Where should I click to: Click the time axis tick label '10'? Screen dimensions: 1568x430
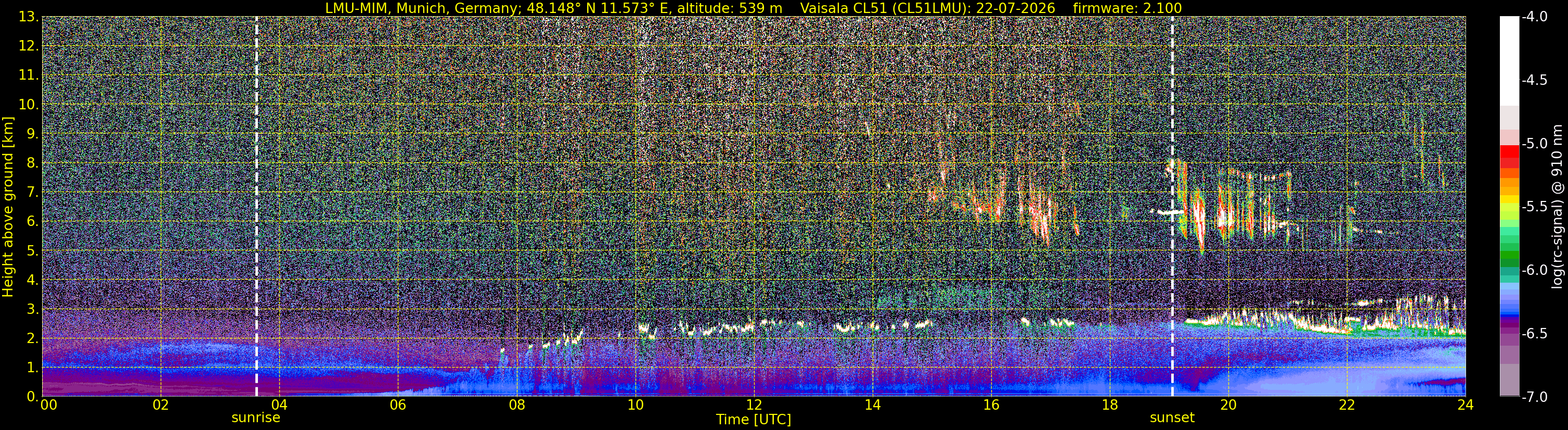coord(635,405)
